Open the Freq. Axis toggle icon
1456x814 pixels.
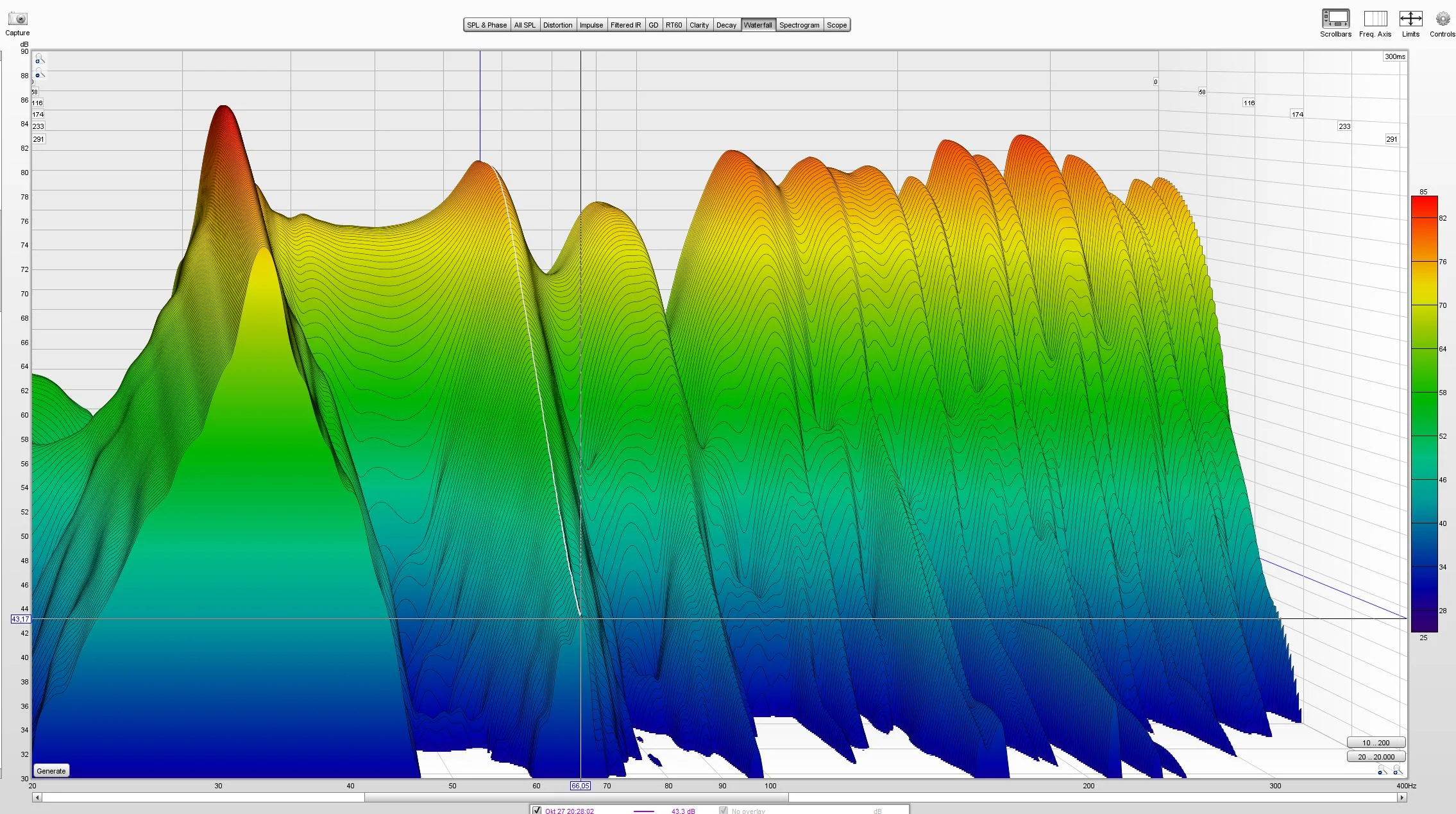[1375, 19]
